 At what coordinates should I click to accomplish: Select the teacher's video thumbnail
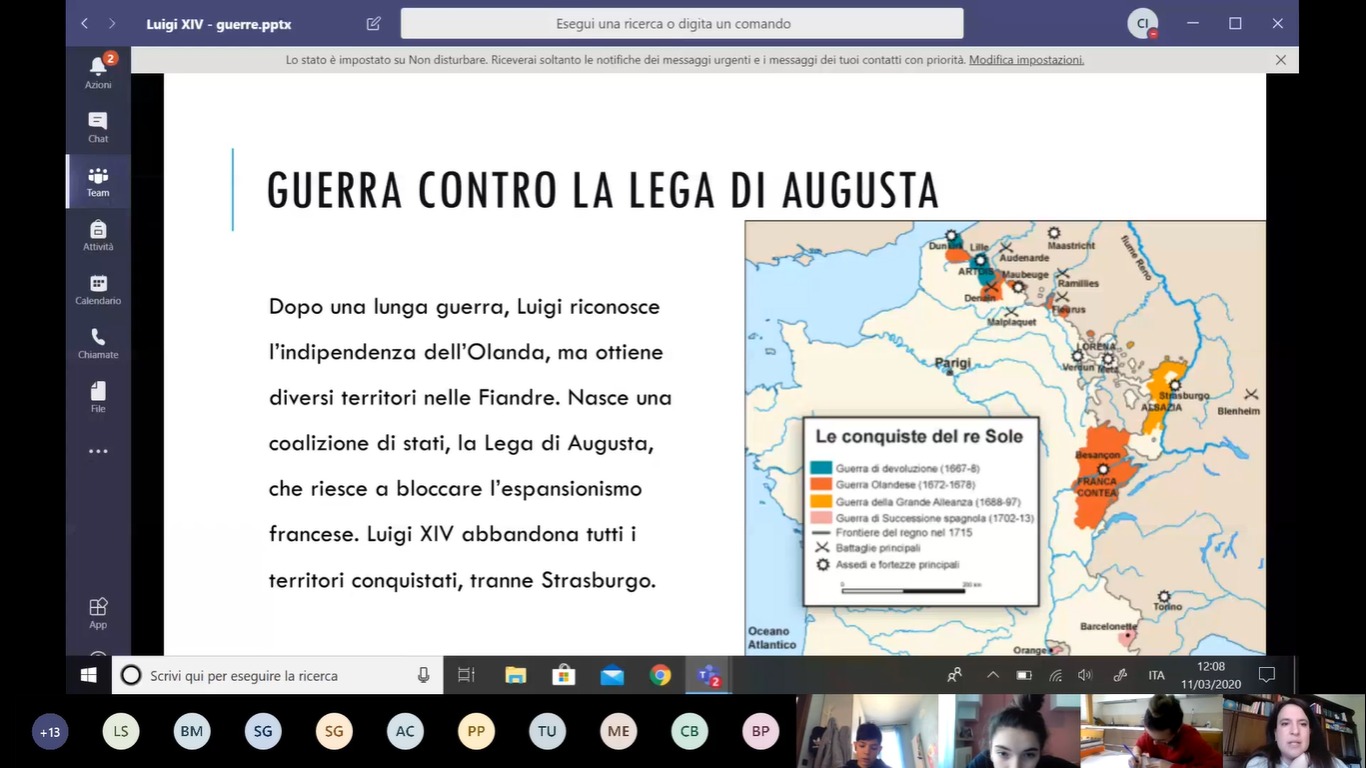(1294, 731)
